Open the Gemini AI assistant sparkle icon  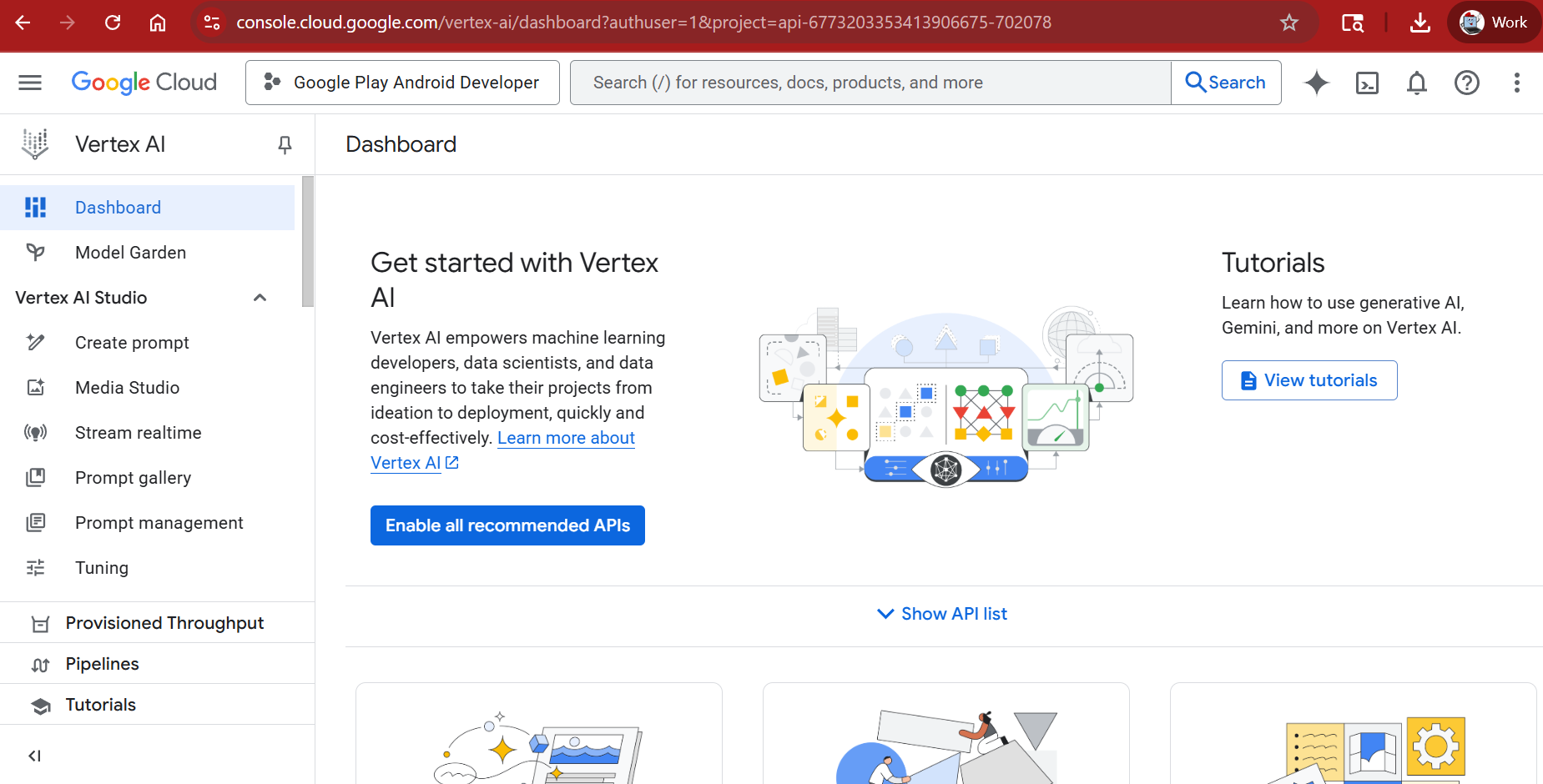(1317, 83)
